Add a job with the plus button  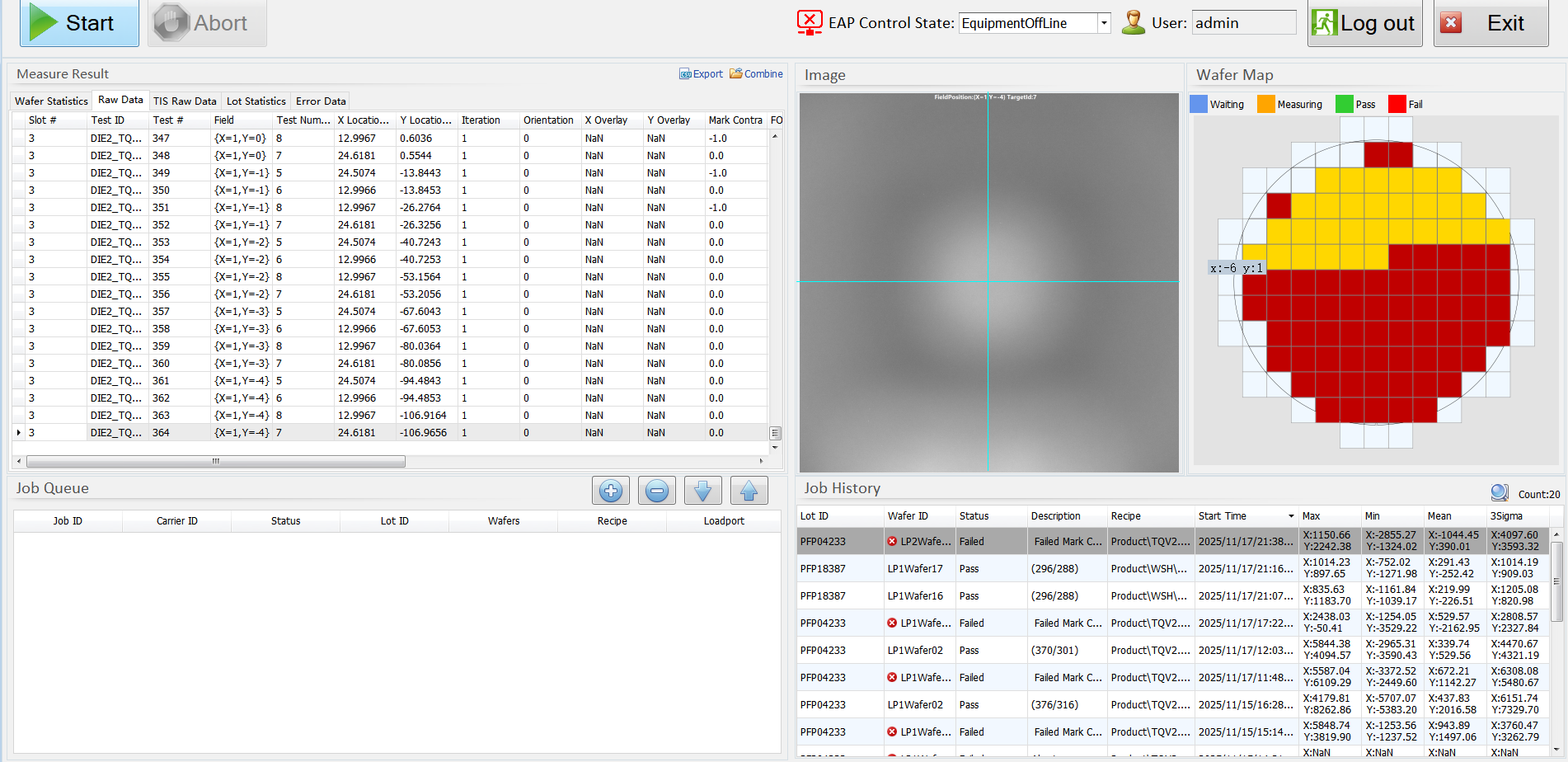[610, 491]
